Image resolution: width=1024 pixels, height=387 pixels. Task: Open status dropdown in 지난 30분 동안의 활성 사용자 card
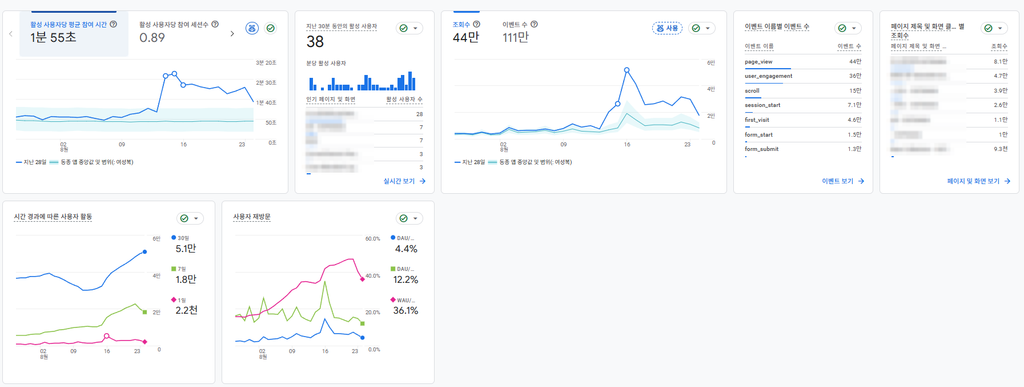pos(409,28)
